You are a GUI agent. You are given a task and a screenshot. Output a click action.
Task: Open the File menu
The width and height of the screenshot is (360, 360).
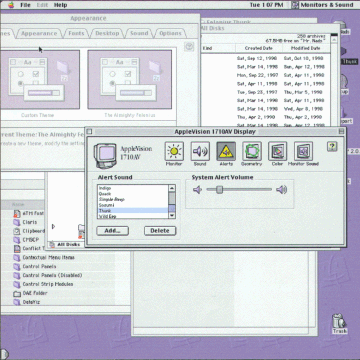[x=25, y=5]
